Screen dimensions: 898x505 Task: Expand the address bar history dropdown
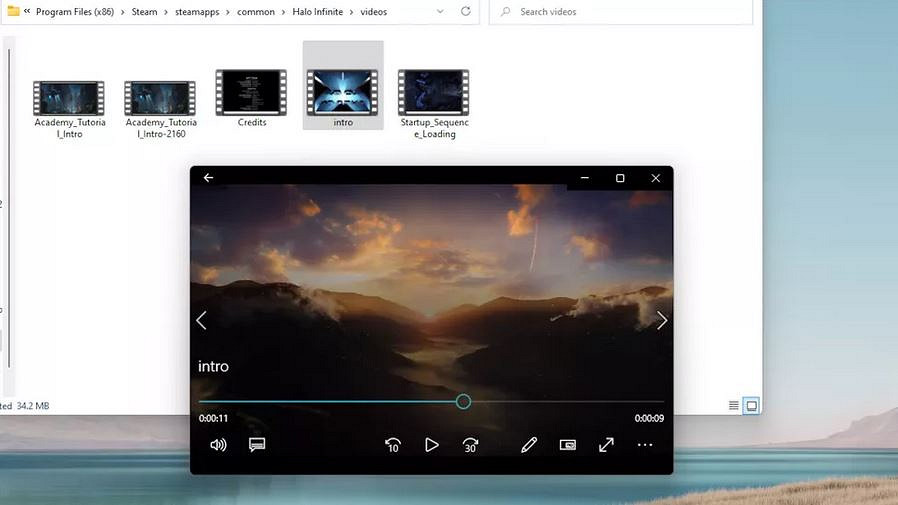(438, 12)
